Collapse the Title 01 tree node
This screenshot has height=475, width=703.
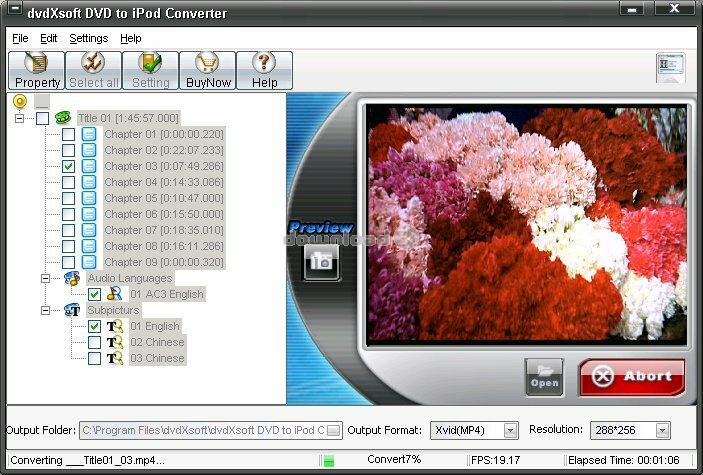19,118
